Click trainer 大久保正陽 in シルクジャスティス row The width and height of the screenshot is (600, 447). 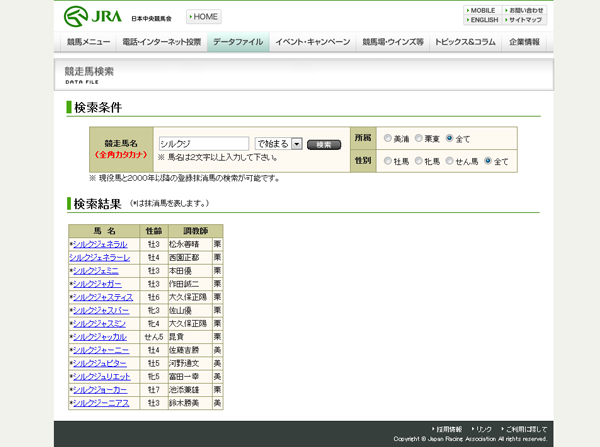pyautogui.click(x=188, y=297)
